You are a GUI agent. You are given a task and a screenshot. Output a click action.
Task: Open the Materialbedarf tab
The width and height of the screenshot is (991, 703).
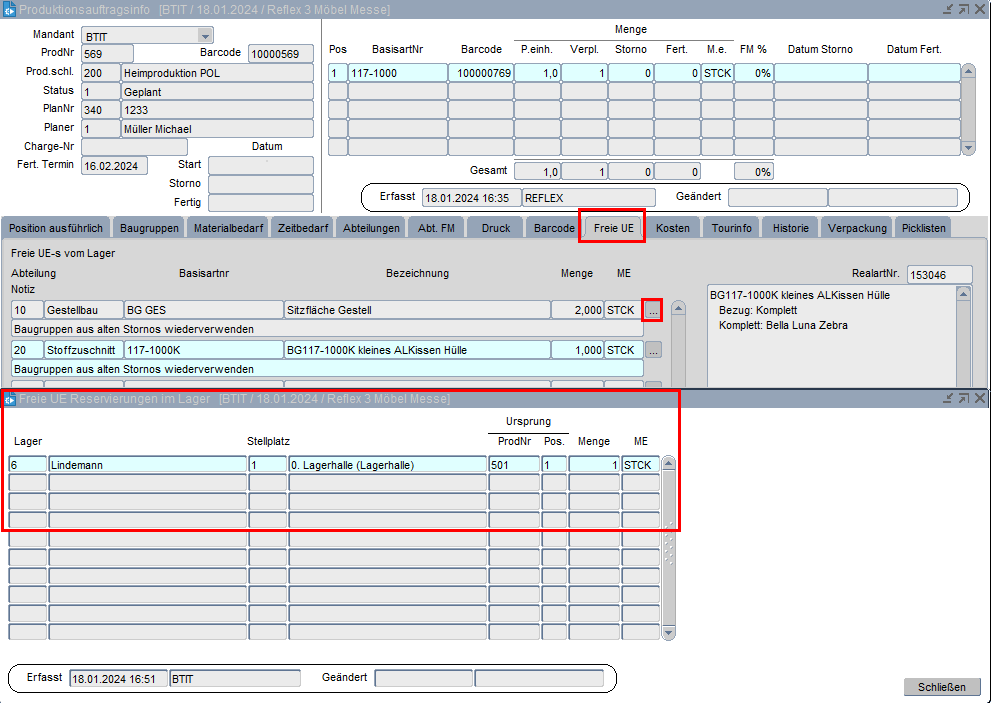229,228
